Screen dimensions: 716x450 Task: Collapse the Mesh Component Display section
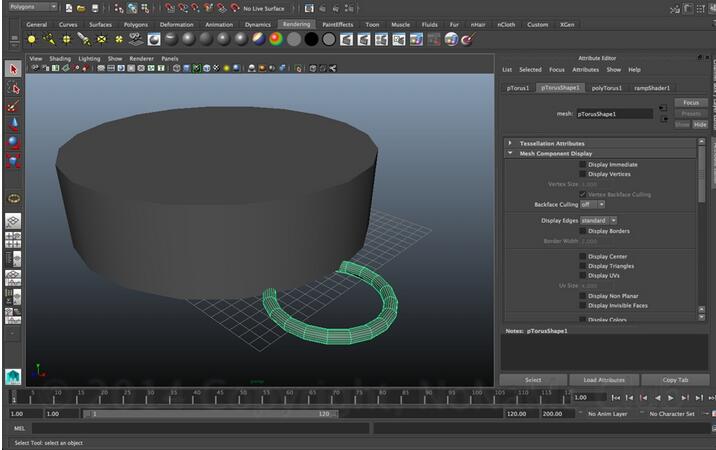tap(510, 153)
